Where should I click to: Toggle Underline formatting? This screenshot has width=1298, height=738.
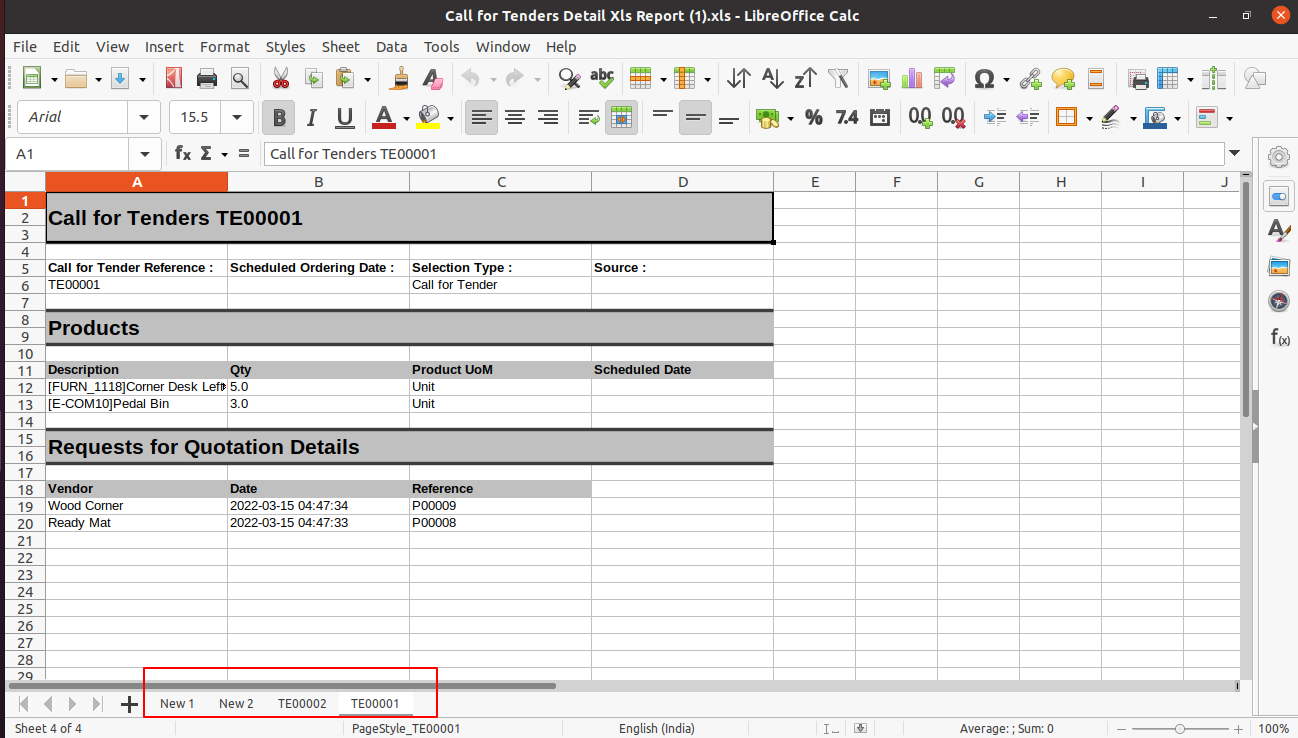tap(345, 117)
